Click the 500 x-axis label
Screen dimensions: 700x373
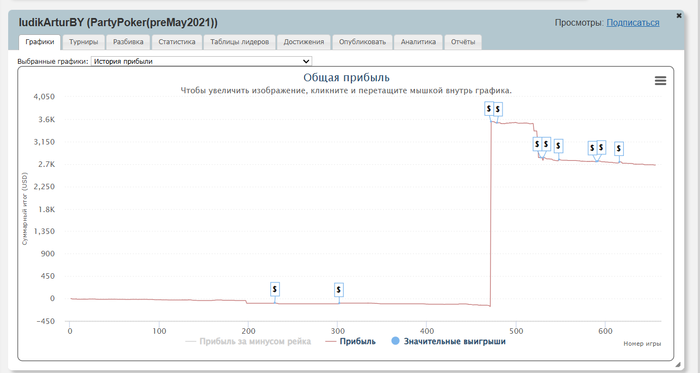(x=516, y=331)
